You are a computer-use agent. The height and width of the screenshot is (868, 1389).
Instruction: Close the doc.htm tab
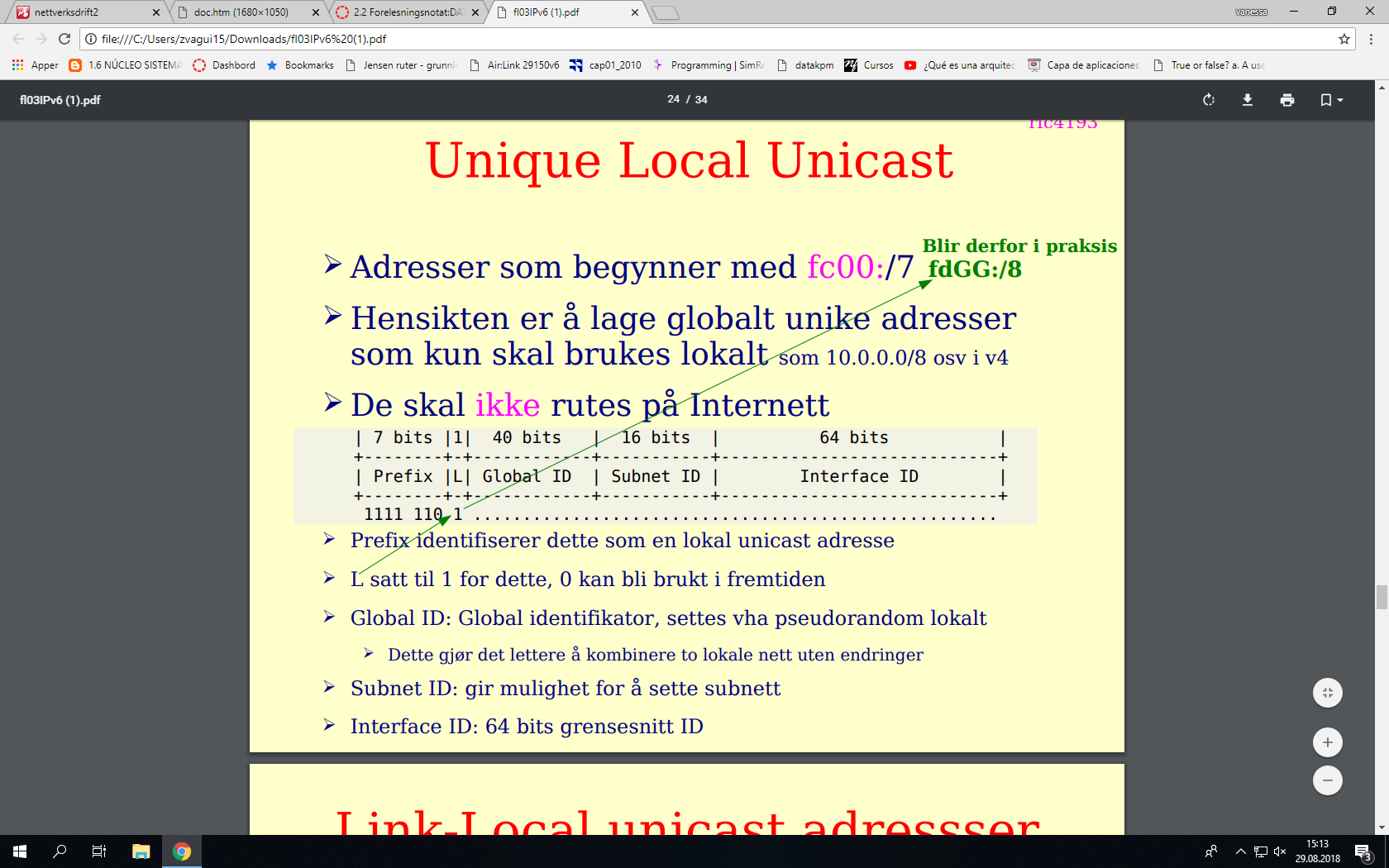pyautogui.click(x=316, y=12)
